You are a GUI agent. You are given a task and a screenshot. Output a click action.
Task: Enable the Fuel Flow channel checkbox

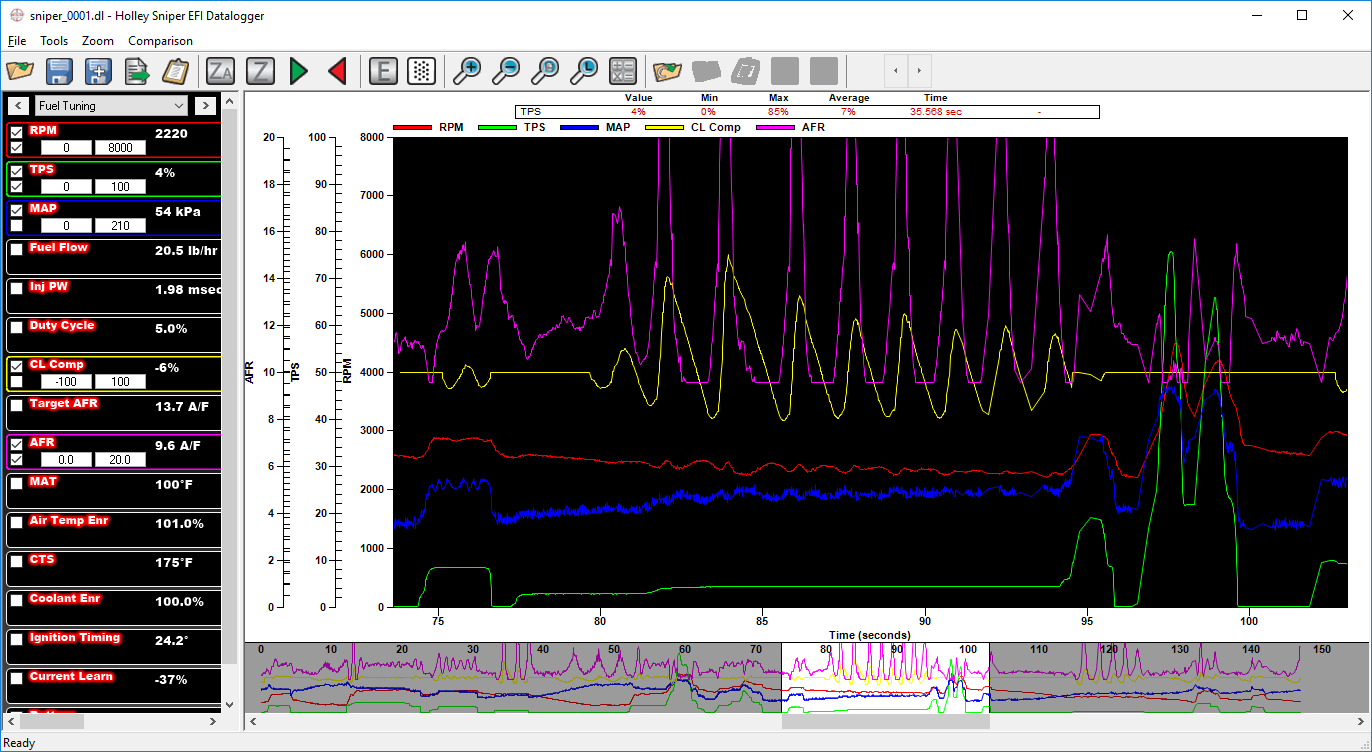pyautogui.click(x=16, y=250)
